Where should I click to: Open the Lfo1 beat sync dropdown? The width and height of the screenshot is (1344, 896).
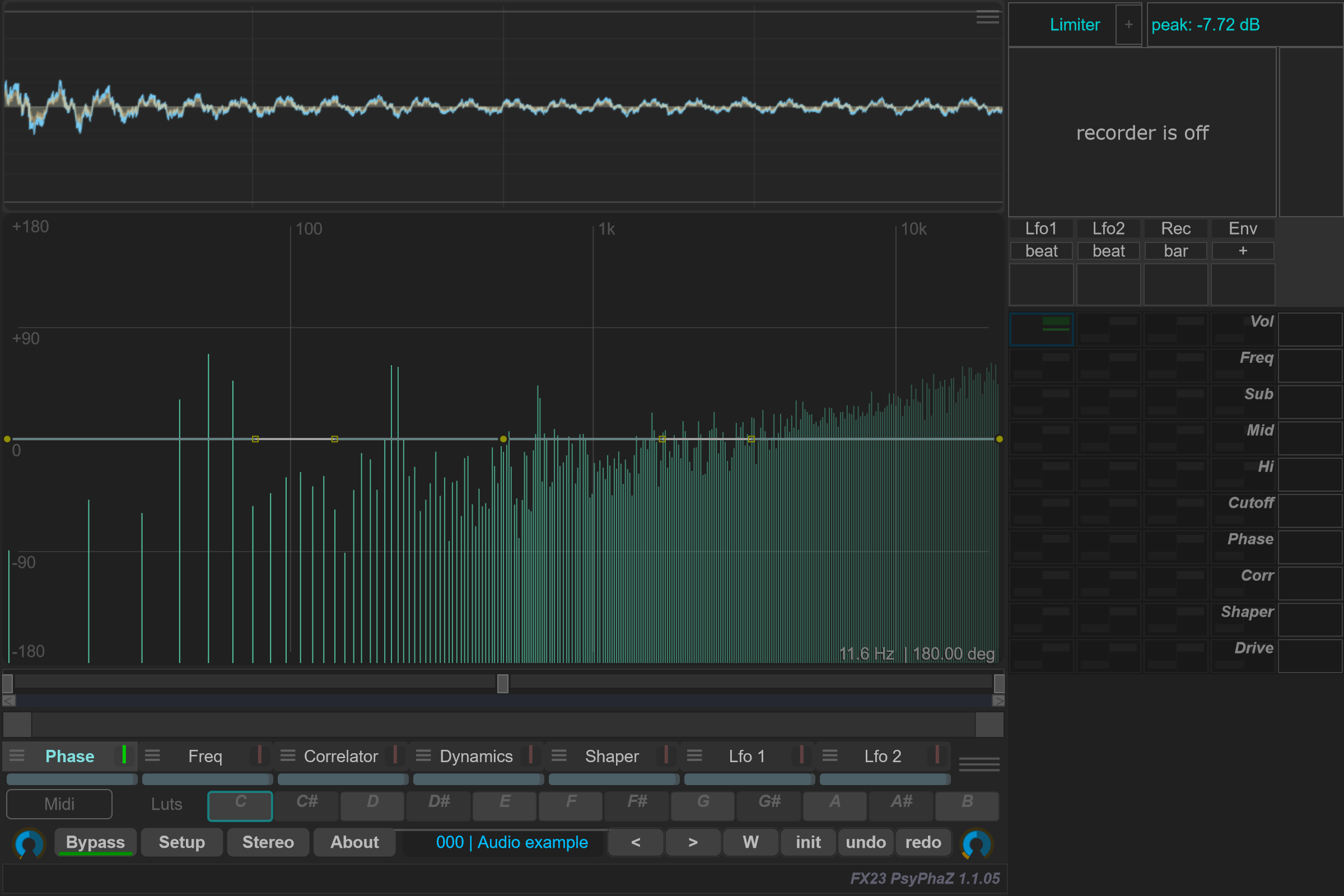(1041, 251)
